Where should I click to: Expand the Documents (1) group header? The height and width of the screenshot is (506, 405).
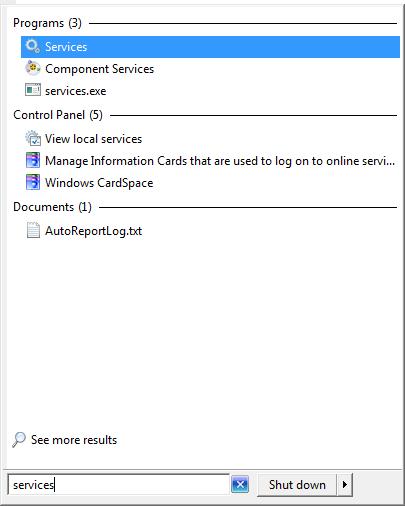(52, 207)
